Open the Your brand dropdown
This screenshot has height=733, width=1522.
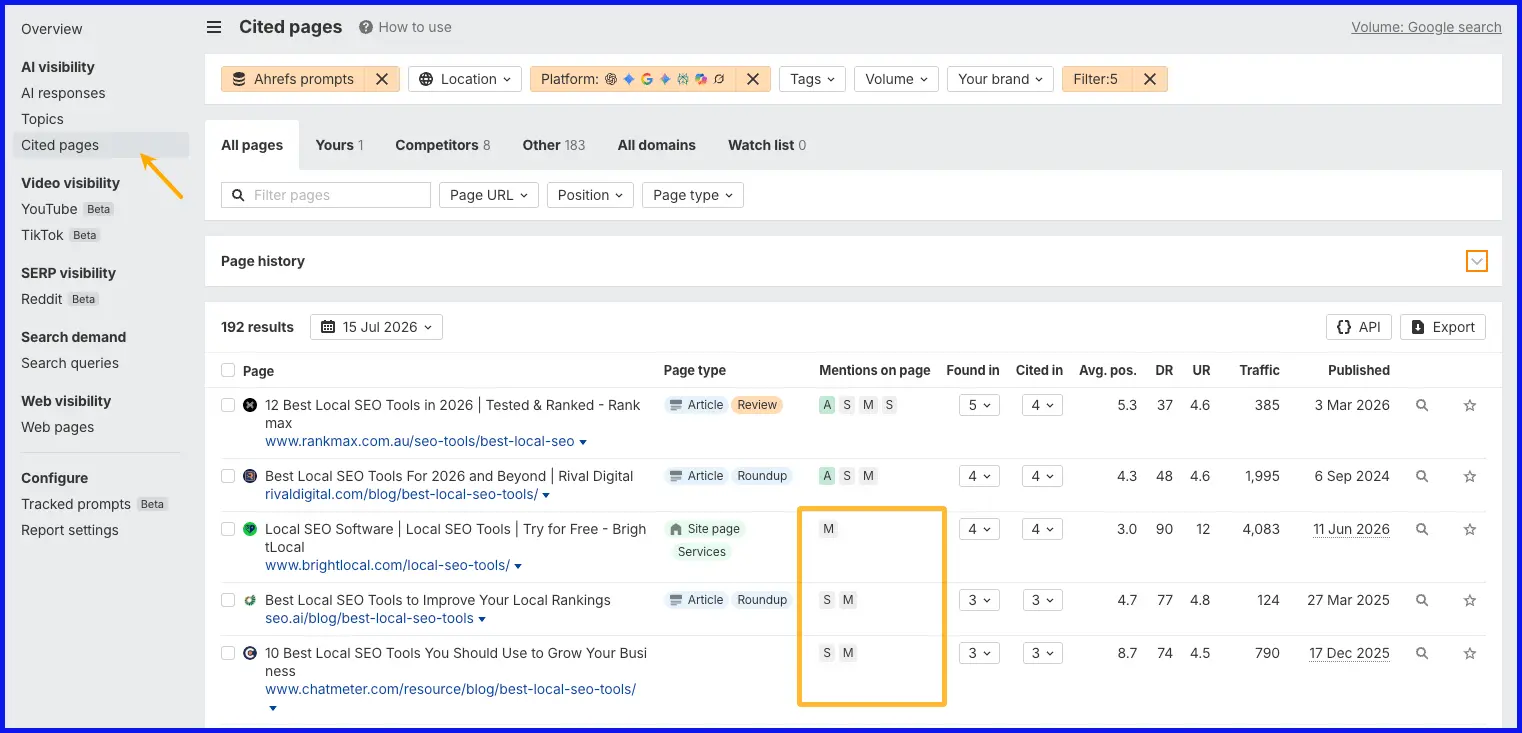[x=1000, y=79]
